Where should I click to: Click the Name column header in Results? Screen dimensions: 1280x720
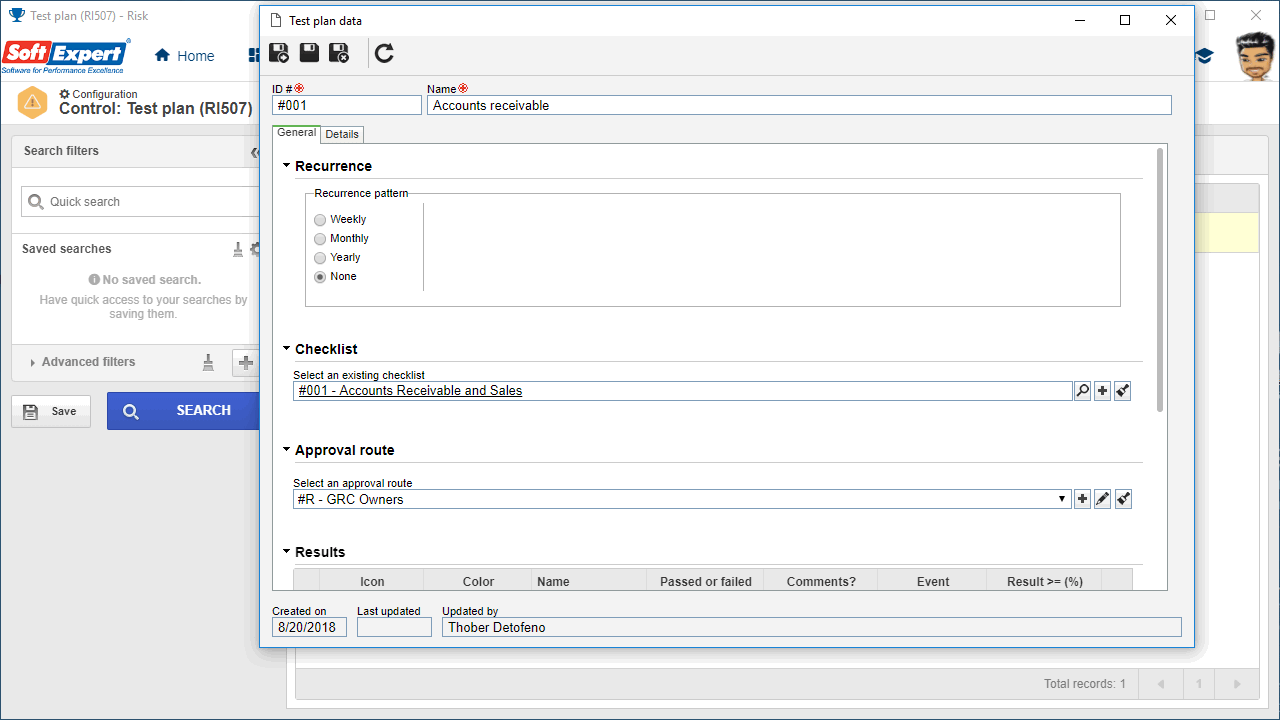pos(589,581)
